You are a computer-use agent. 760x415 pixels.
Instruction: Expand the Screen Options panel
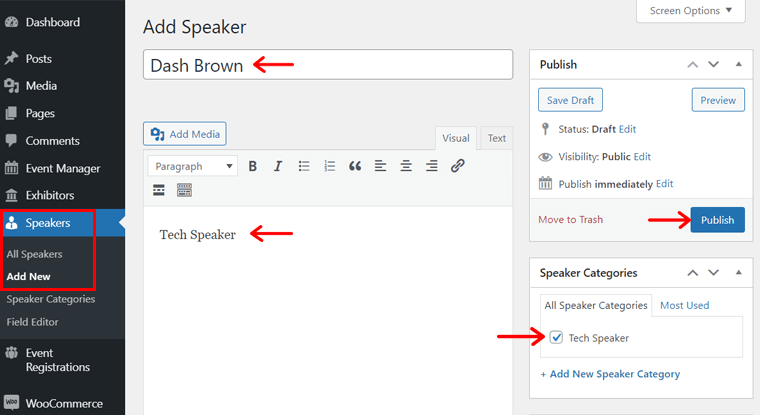(691, 11)
